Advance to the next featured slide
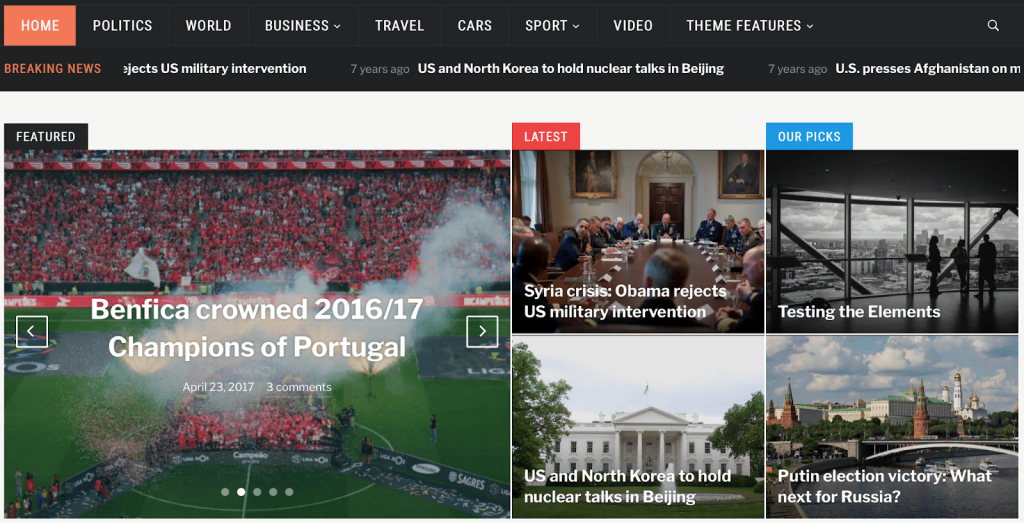Screen dimensions: 1024x523 [x=482, y=332]
